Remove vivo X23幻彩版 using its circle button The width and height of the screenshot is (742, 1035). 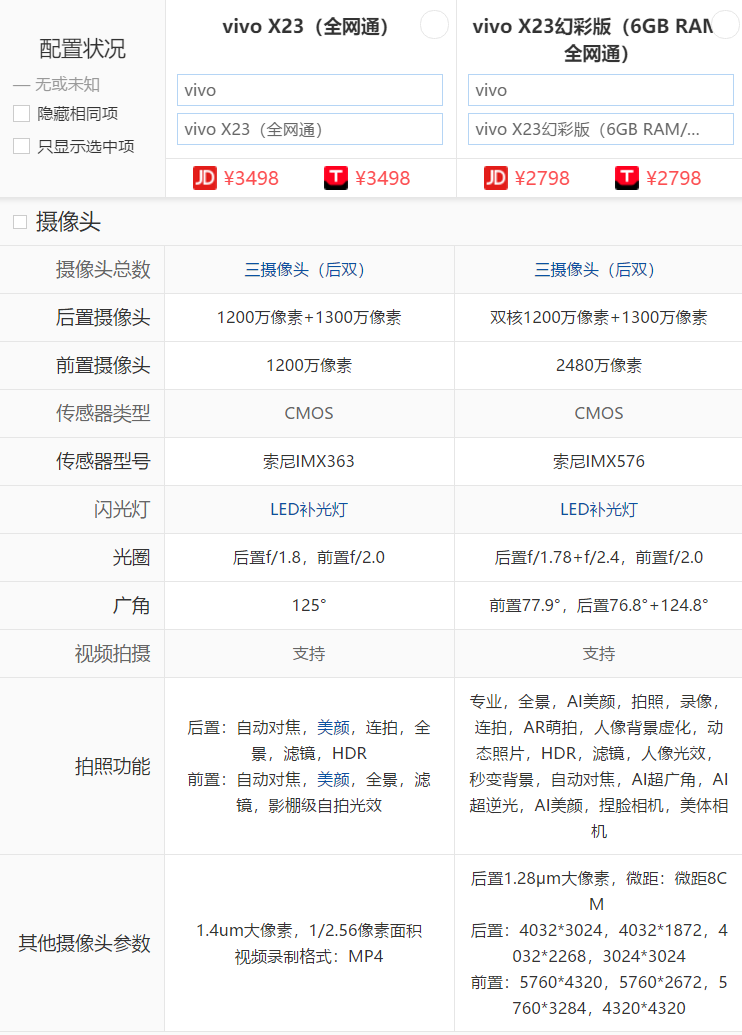(x=726, y=25)
